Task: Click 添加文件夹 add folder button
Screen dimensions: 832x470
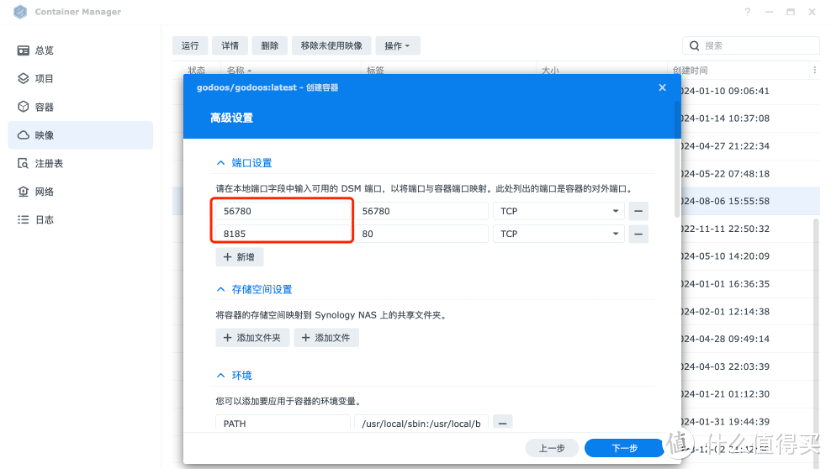Action: pos(253,337)
